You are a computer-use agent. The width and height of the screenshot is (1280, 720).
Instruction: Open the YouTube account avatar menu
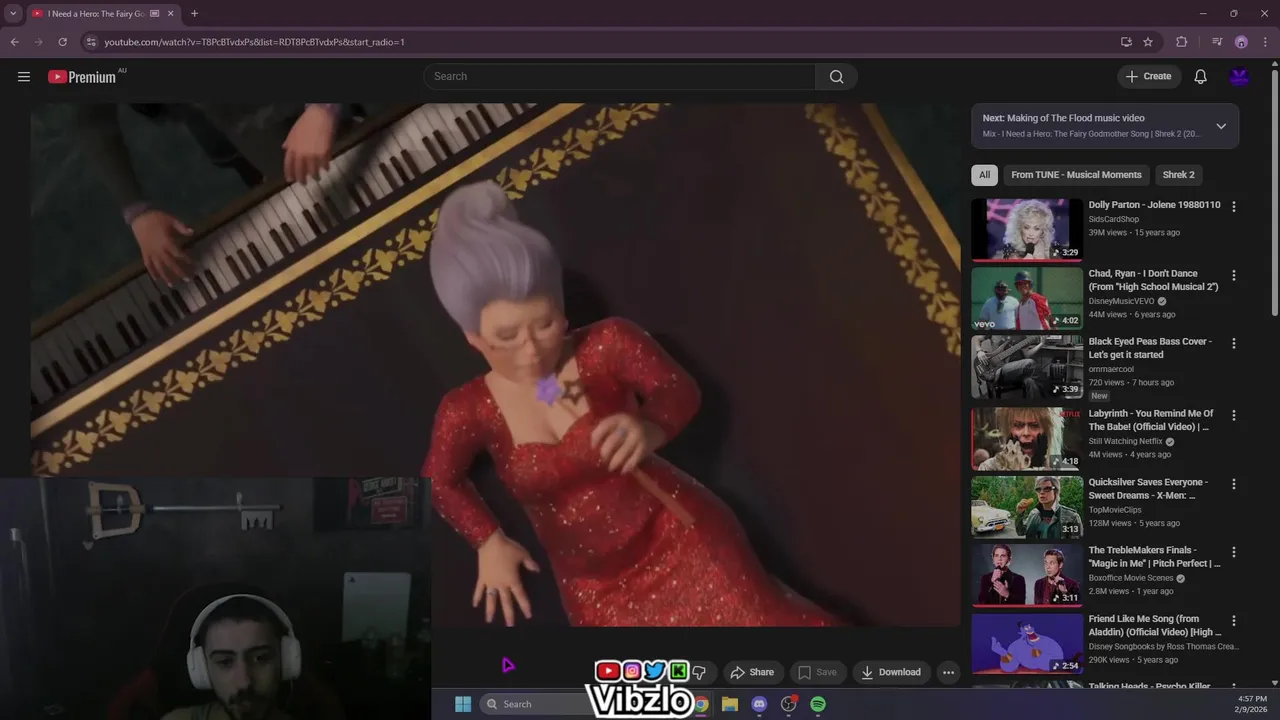pos(1239,77)
